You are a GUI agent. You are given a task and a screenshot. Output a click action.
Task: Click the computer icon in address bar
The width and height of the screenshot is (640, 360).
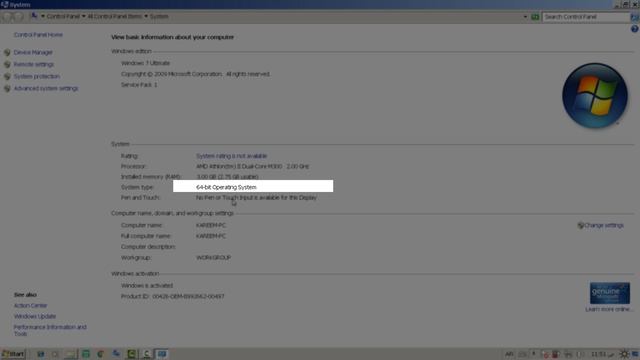[34, 16]
